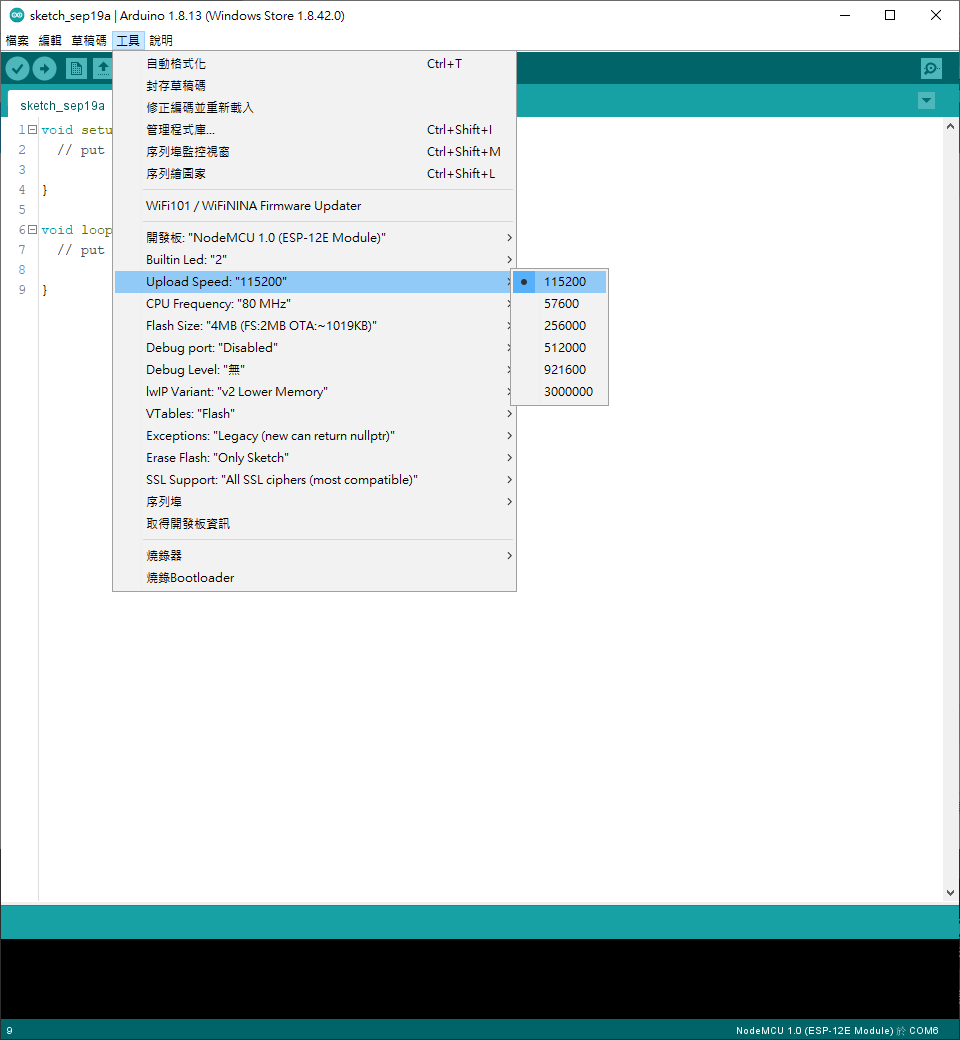Open 管理程式庫... from the menu
Viewport: 960px width, 1040px height.
click(x=314, y=129)
